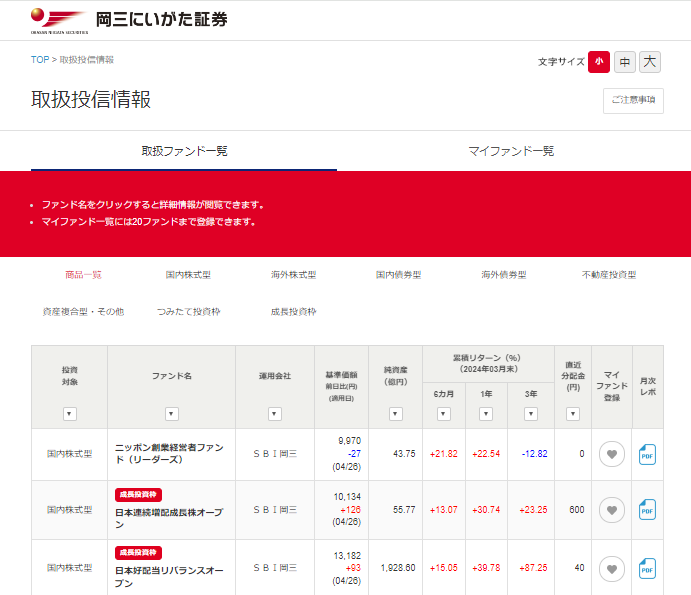Open sort dropdown under 6カ月 return column
Viewport: 691px width, 595px height.
[443, 414]
